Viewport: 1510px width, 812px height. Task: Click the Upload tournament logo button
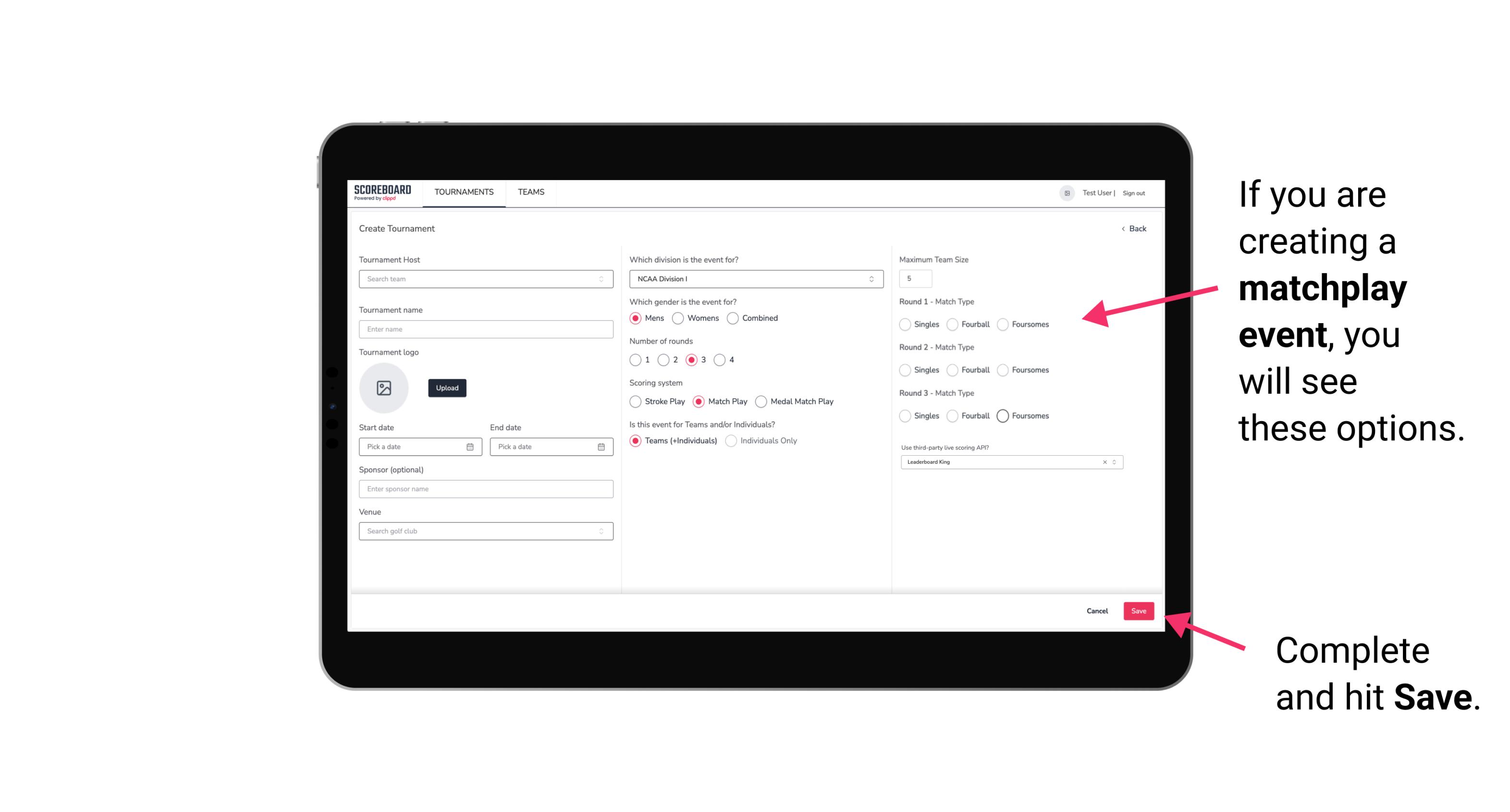(448, 388)
